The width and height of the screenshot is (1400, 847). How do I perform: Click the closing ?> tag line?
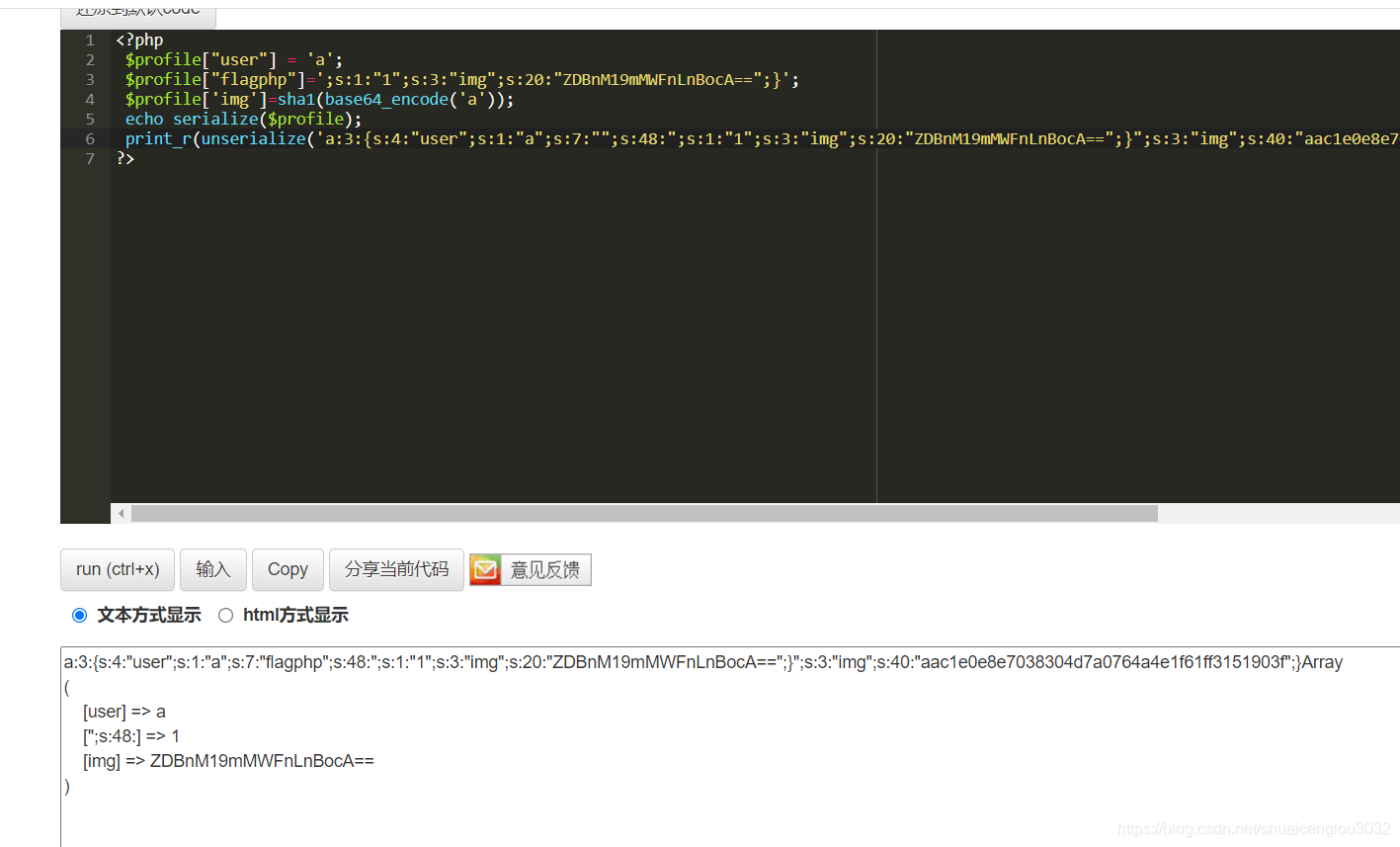point(125,159)
